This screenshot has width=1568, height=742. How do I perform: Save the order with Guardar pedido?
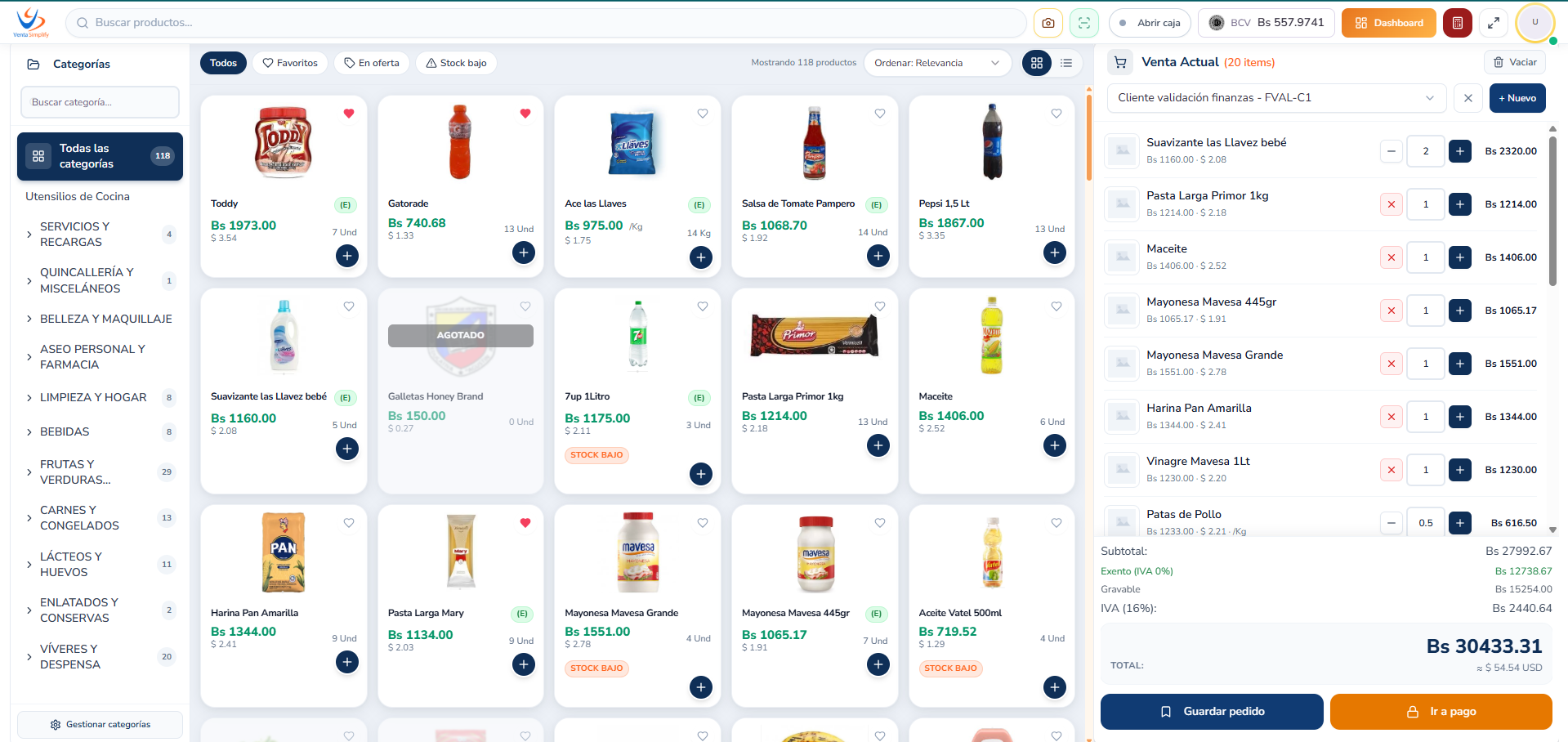pos(1212,712)
